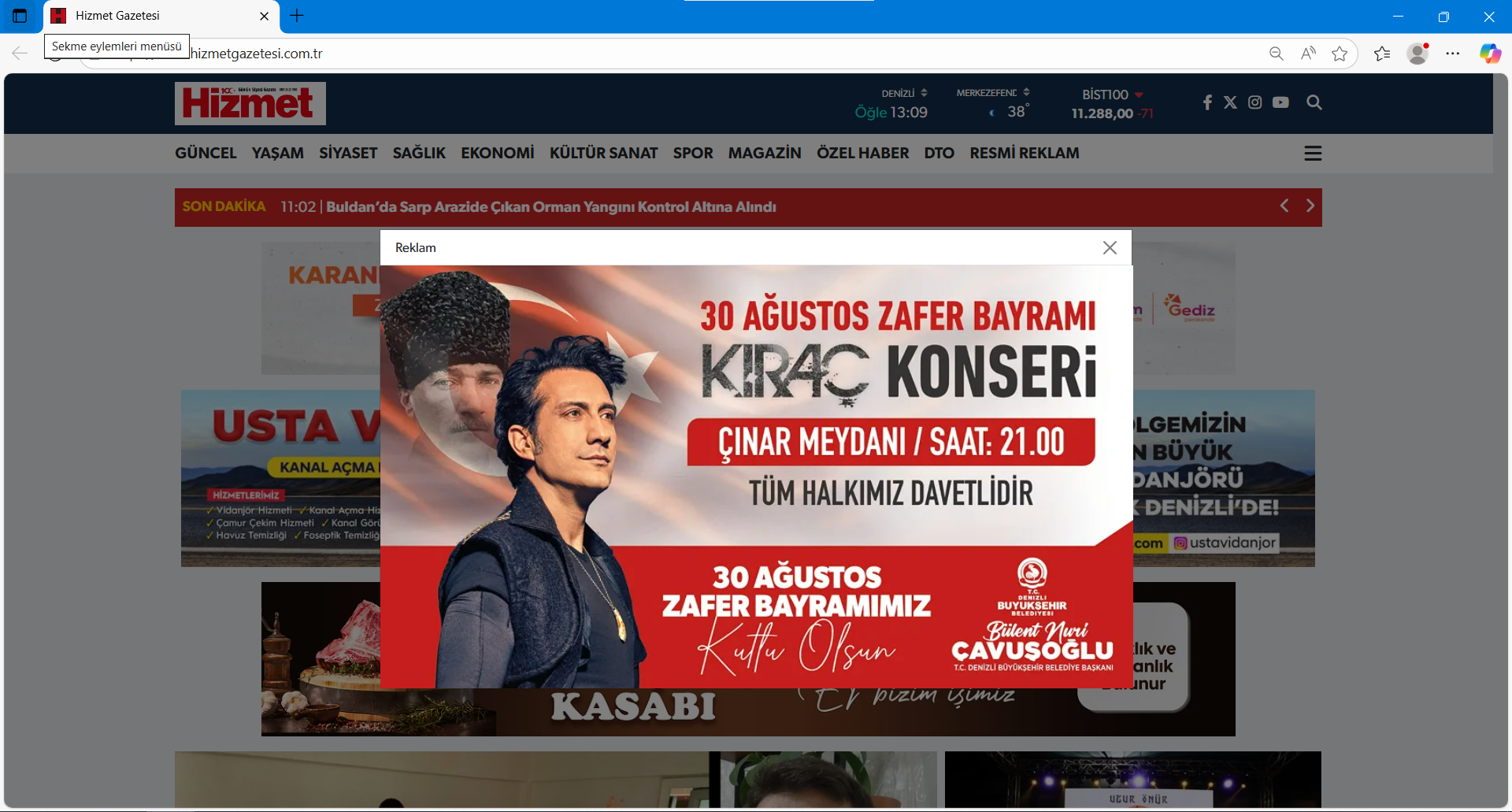Open the SPOR menu item
Viewport: 1512px width, 812px height.
point(693,153)
